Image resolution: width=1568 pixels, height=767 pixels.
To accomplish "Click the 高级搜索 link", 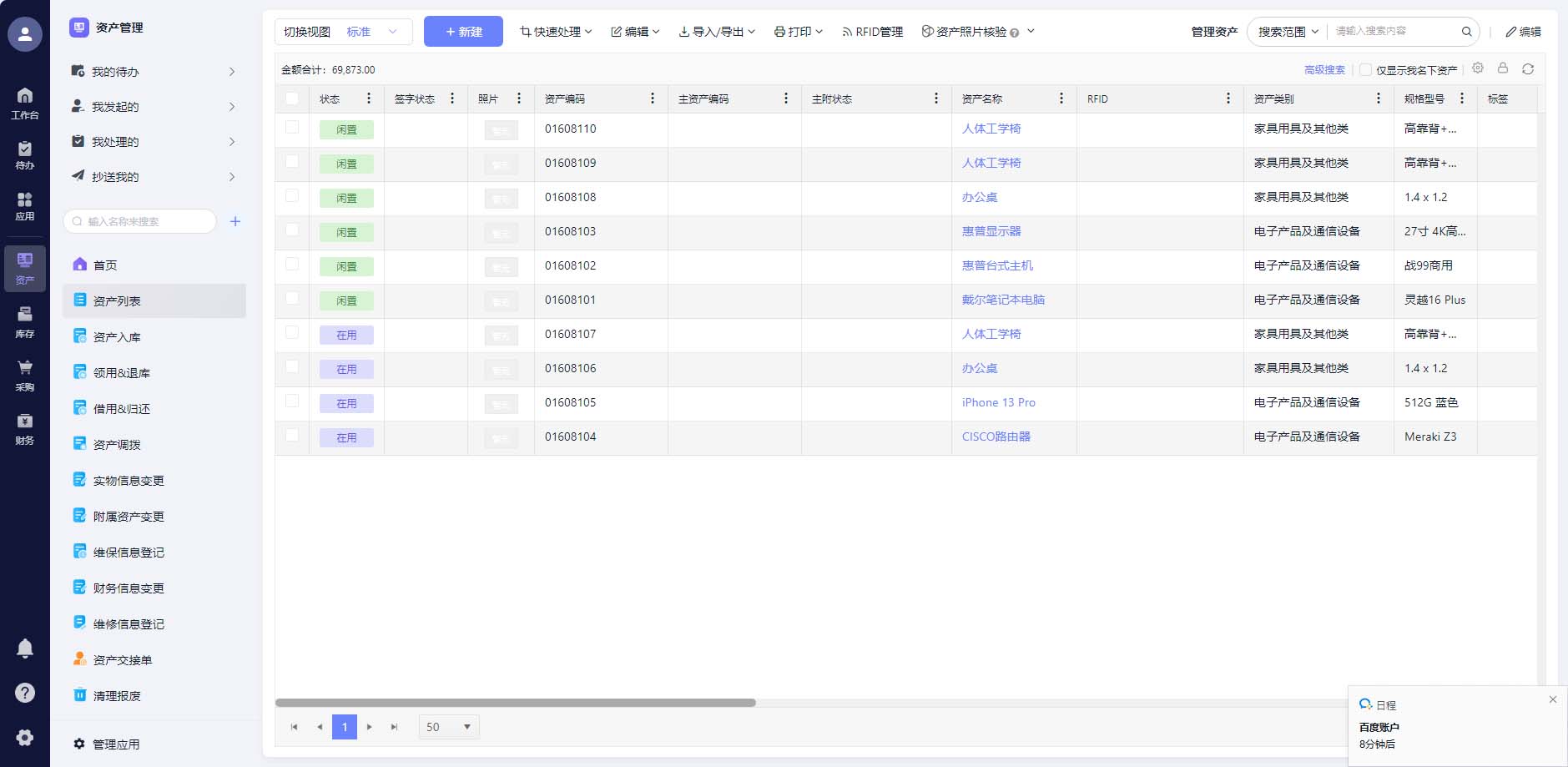I will point(1324,70).
